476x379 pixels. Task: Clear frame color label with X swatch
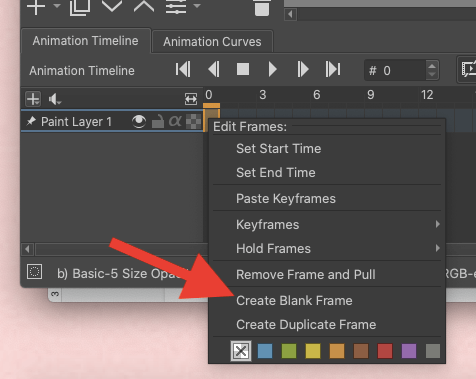point(241,351)
